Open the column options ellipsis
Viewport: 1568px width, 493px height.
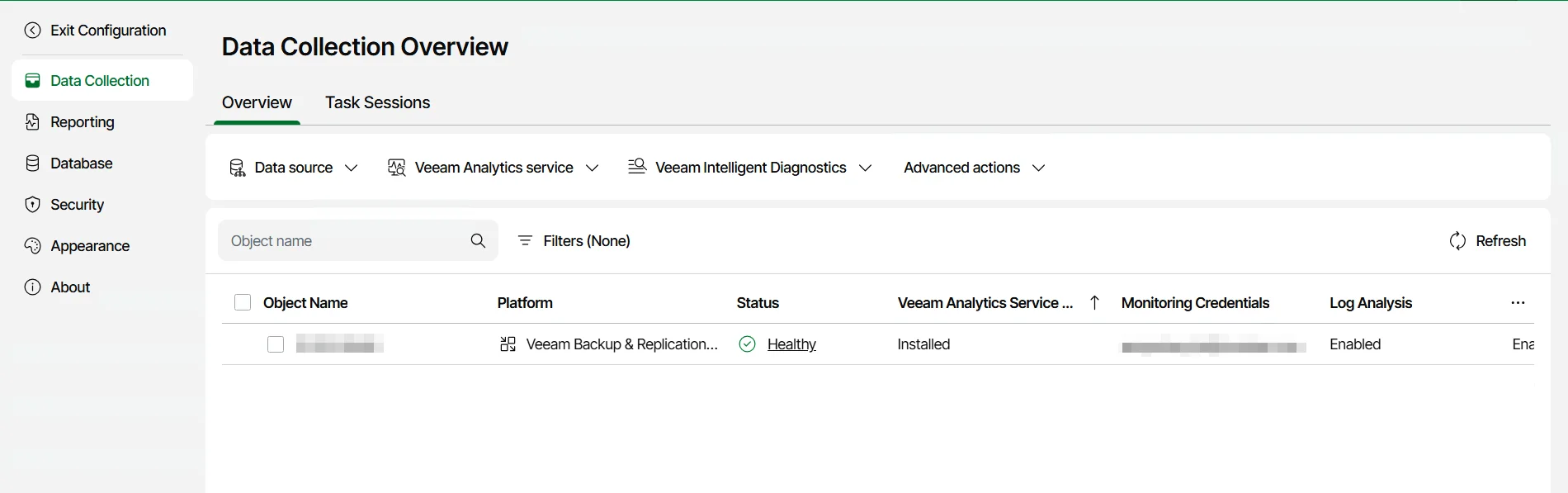tap(1518, 303)
